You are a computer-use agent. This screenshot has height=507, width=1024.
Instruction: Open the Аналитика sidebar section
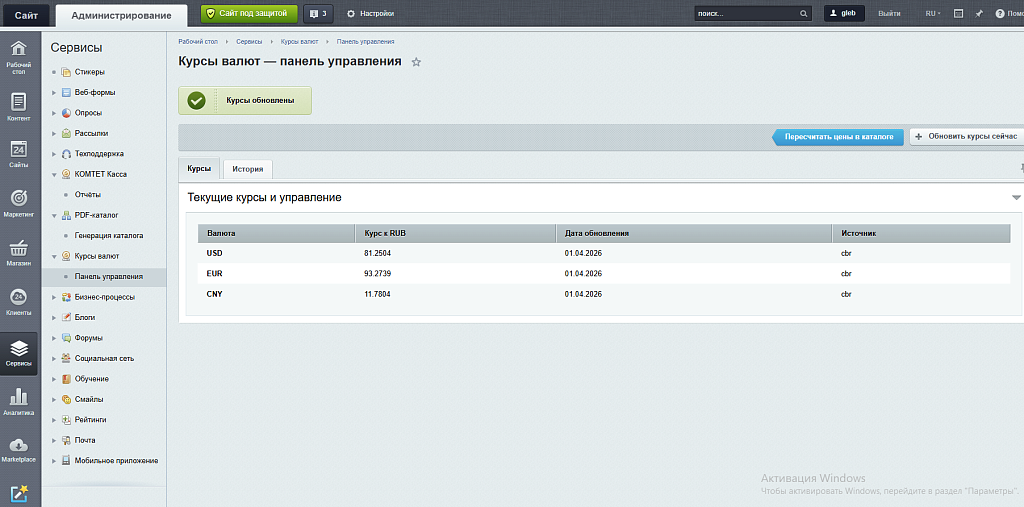click(19, 402)
